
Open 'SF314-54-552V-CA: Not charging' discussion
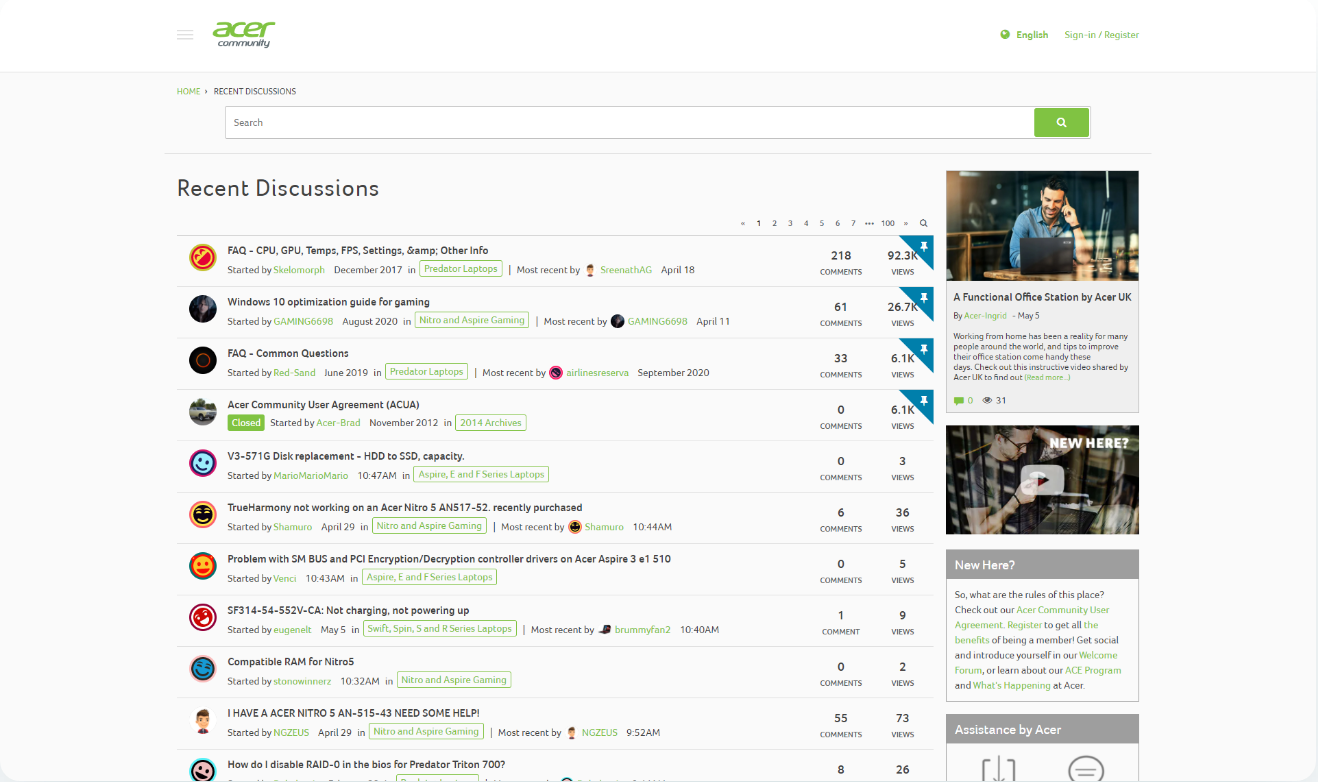348,611
